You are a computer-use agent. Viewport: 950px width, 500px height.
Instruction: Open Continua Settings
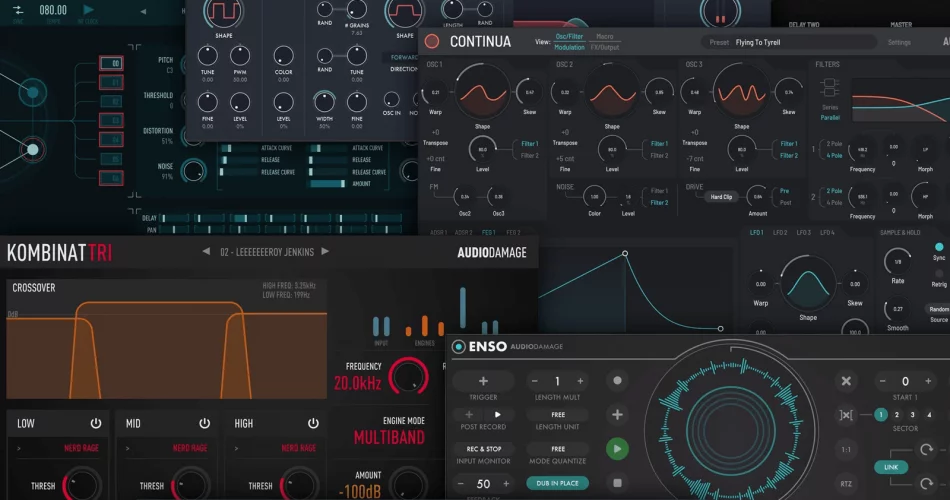point(899,42)
